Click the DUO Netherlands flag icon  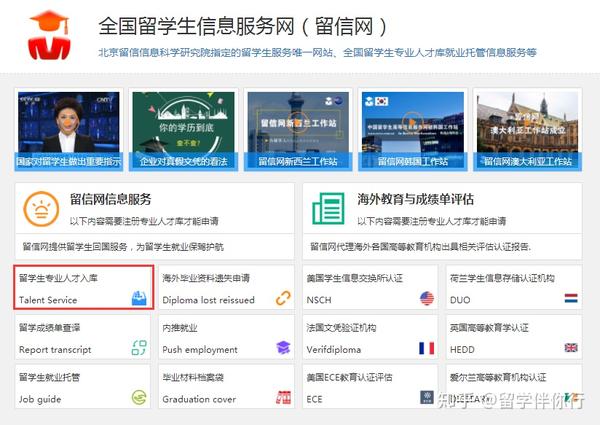[x=571, y=298]
